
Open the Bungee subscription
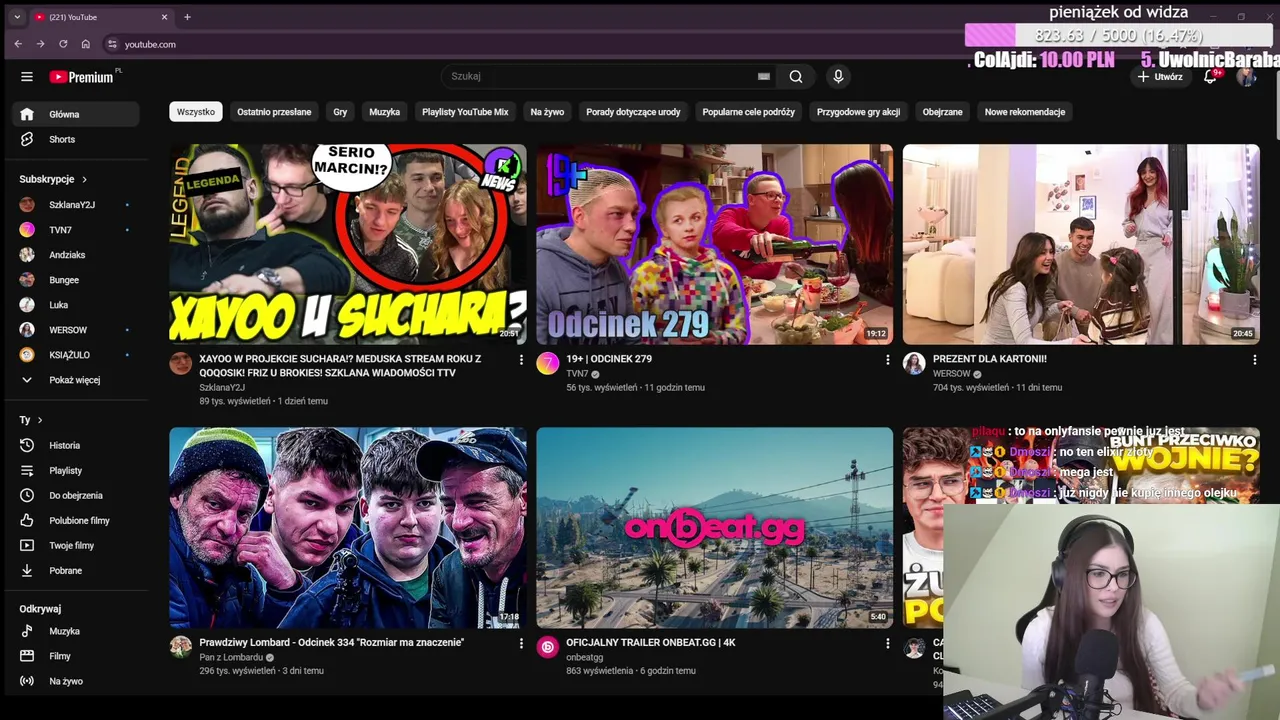76,280
